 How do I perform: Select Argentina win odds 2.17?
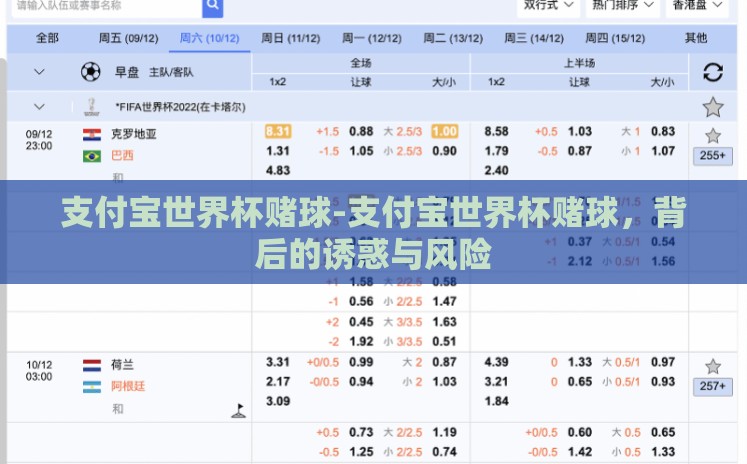pos(278,382)
